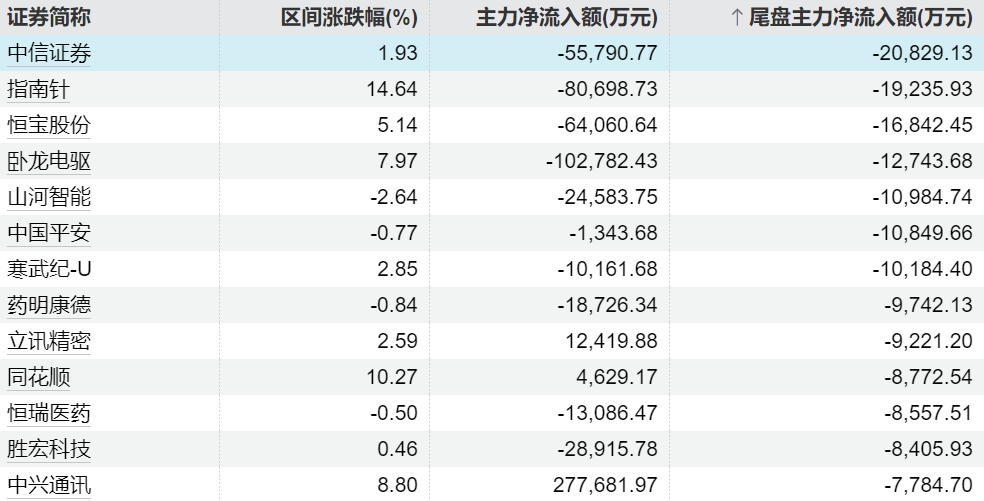The height and width of the screenshot is (501, 984).
Task: Open the 山河智能 stock link
Action: [49, 197]
